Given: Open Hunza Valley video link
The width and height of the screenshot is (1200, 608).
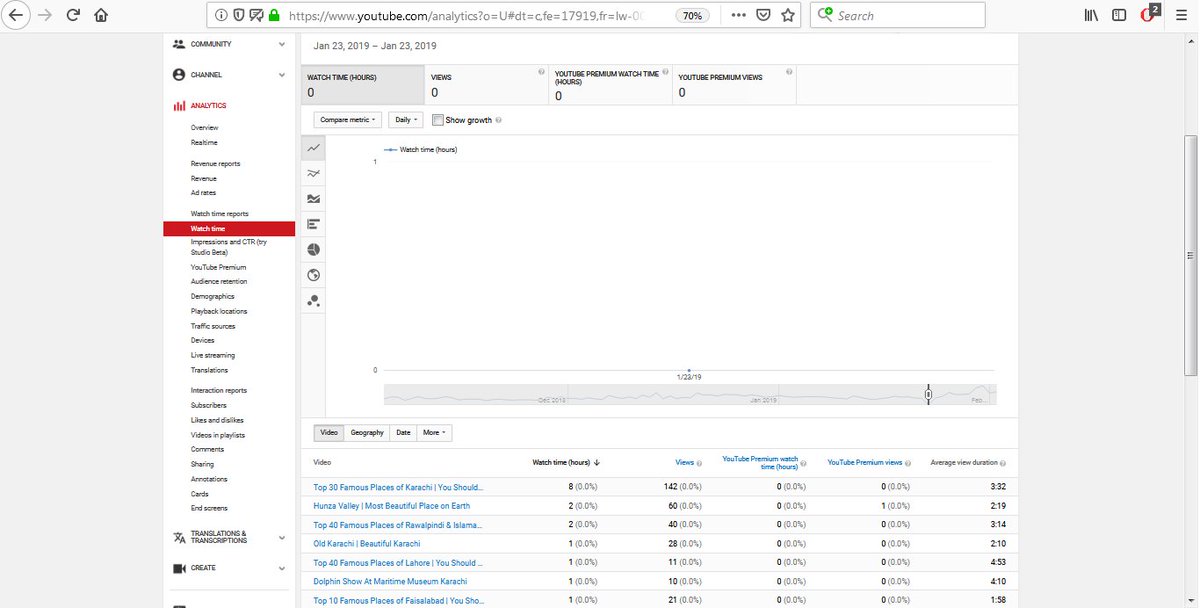Looking at the screenshot, I should (391, 506).
